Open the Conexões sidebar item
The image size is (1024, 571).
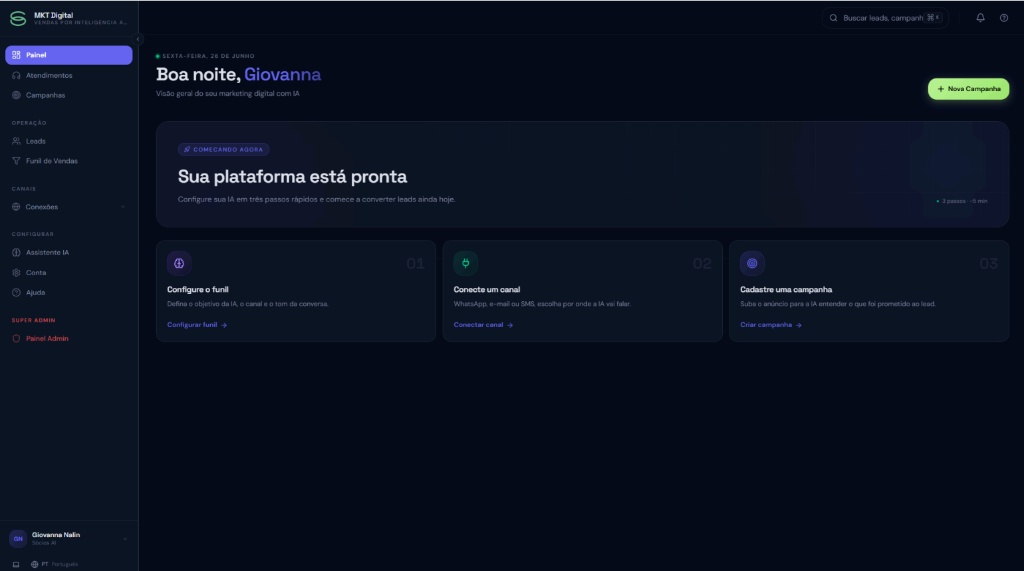[x=69, y=207]
